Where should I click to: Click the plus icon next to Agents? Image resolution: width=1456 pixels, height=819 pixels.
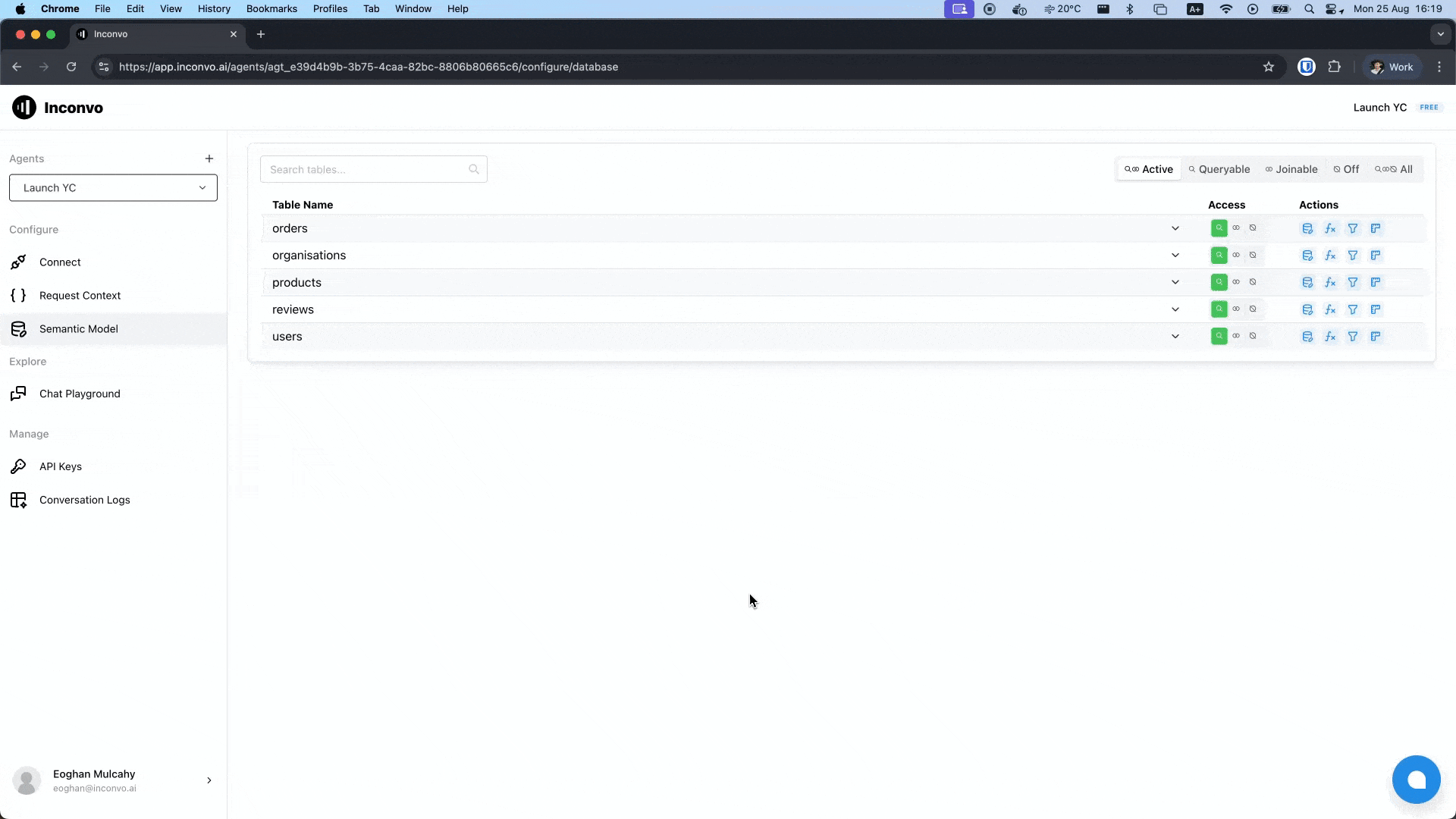point(209,158)
